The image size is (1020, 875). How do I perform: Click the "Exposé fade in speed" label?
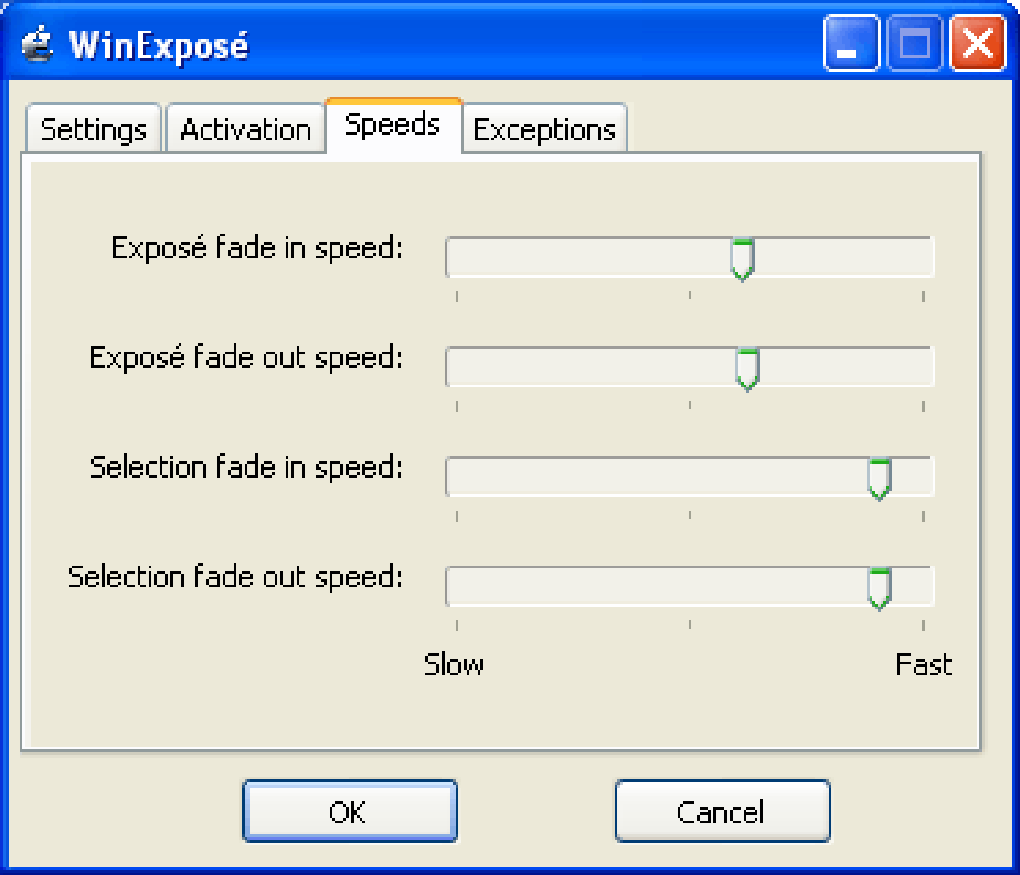click(257, 248)
